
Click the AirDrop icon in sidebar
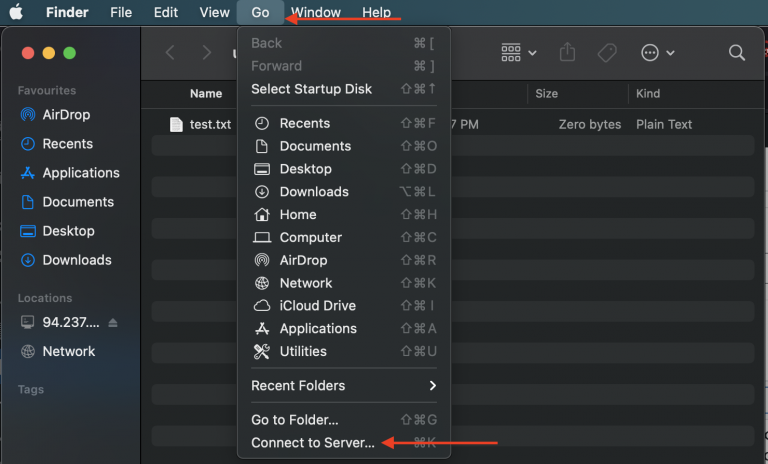point(28,115)
